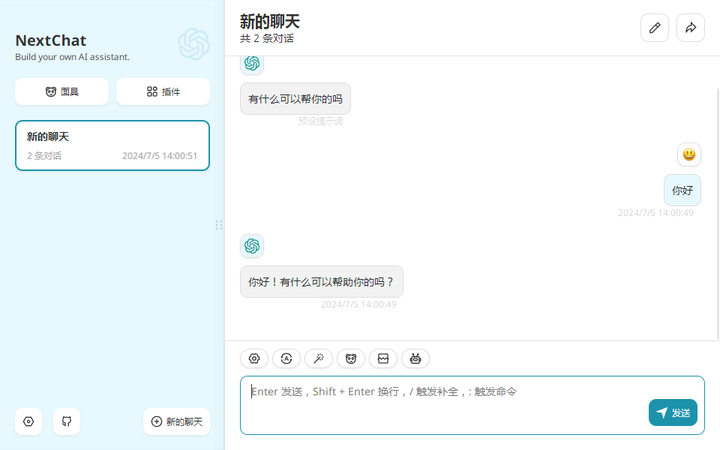Screen dimensions: 720x450
Task: Open the robot model selector icon
Action: point(416,359)
